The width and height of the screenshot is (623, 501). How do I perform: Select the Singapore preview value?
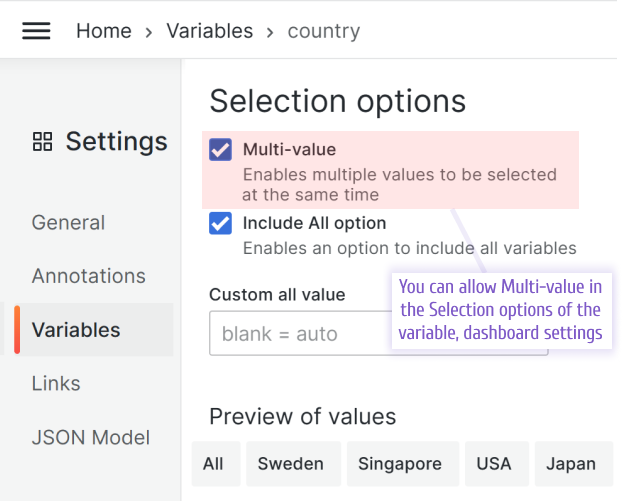[400, 464]
